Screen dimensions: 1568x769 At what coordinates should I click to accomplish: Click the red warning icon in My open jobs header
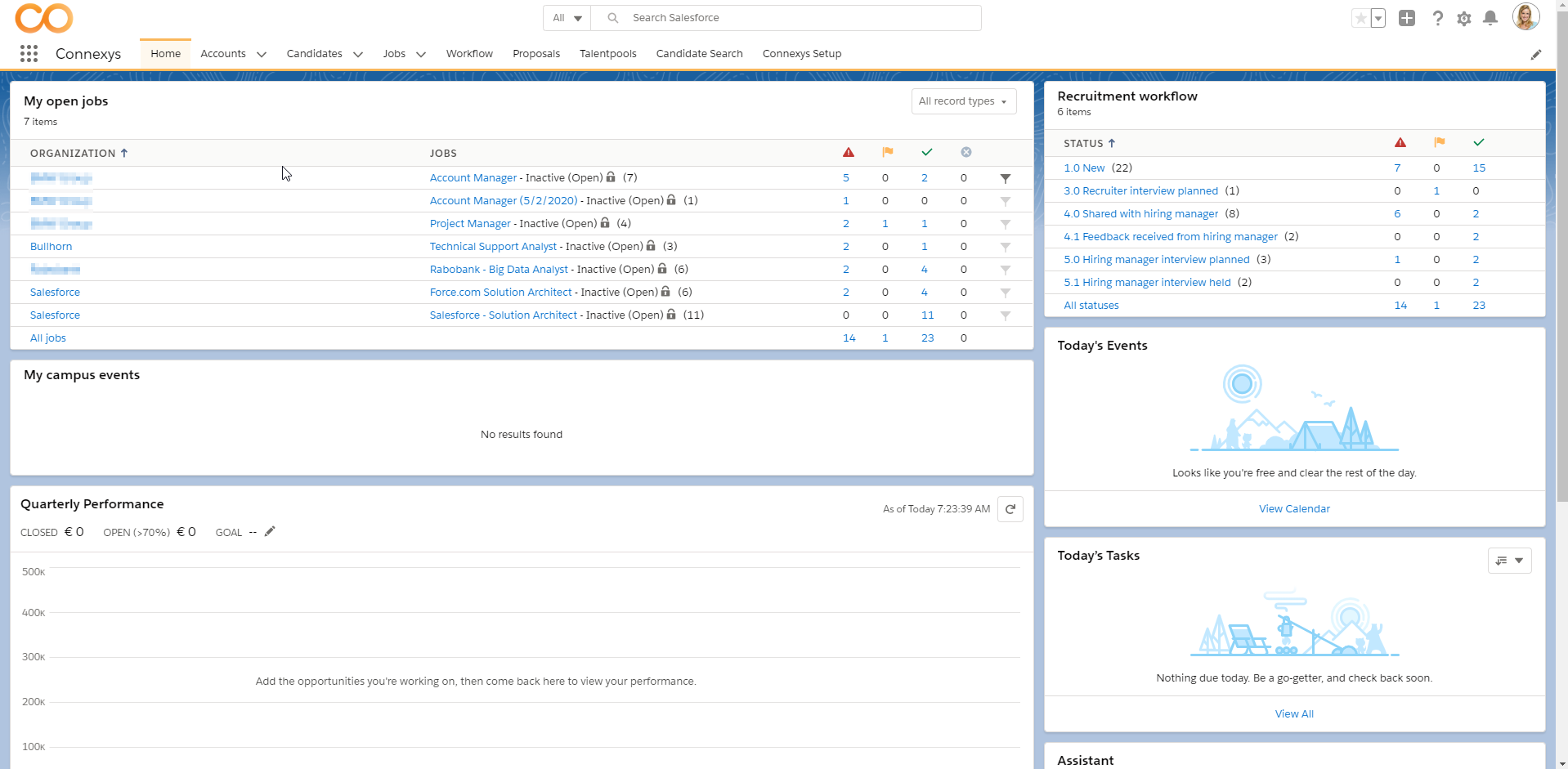849,152
